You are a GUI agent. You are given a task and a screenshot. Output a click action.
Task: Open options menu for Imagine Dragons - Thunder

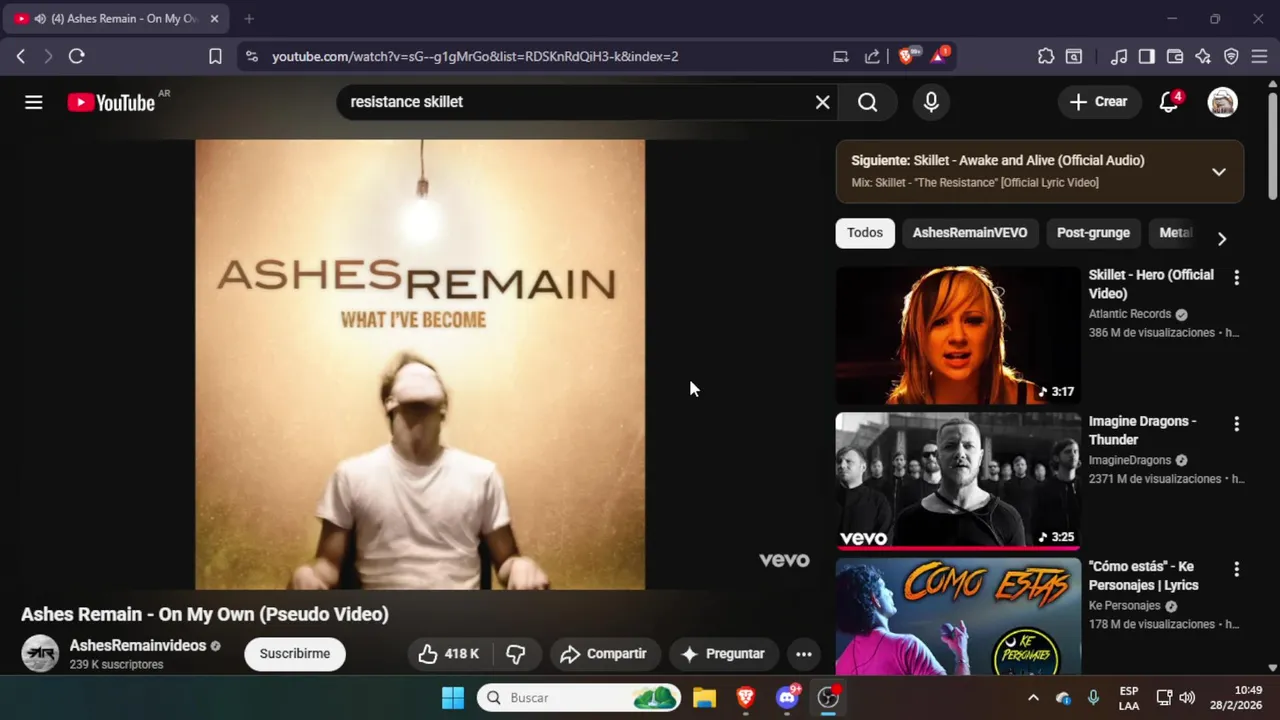[1236, 424]
